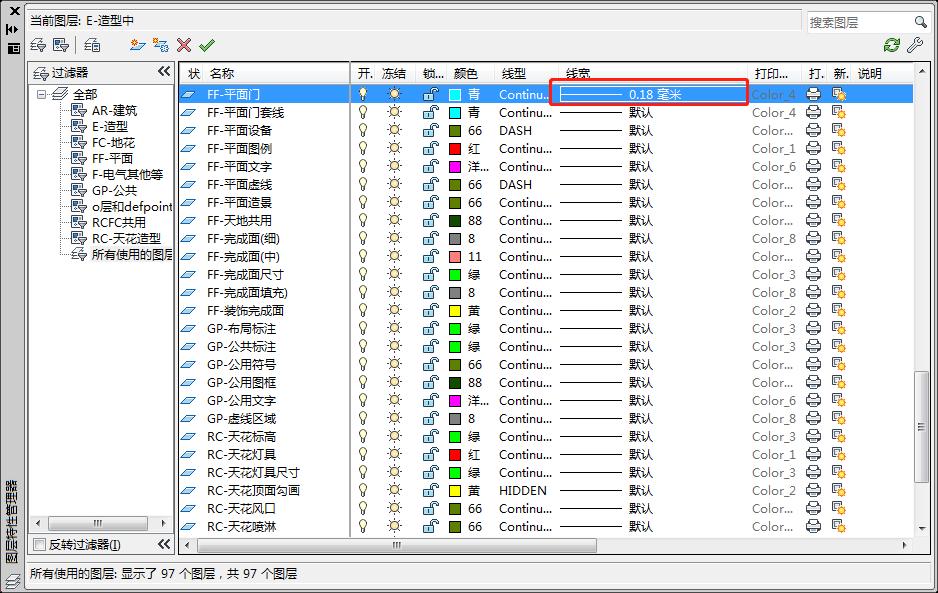The width and height of the screenshot is (938, 593).
Task: Click the green Set Current checkmark
Action: point(207,45)
